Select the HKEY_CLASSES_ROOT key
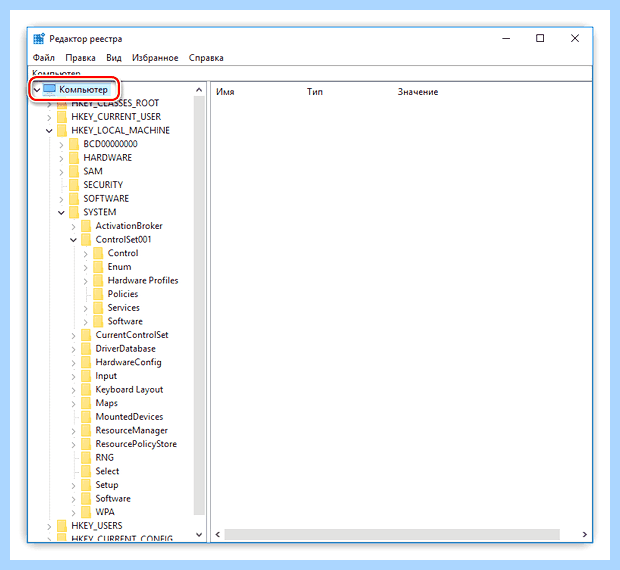 click(115, 104)
